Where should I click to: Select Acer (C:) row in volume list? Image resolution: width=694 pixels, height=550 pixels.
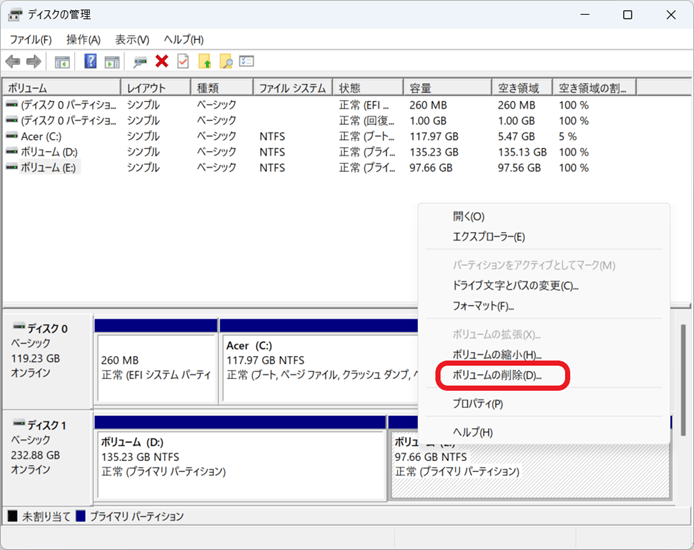tap(41, 136)
